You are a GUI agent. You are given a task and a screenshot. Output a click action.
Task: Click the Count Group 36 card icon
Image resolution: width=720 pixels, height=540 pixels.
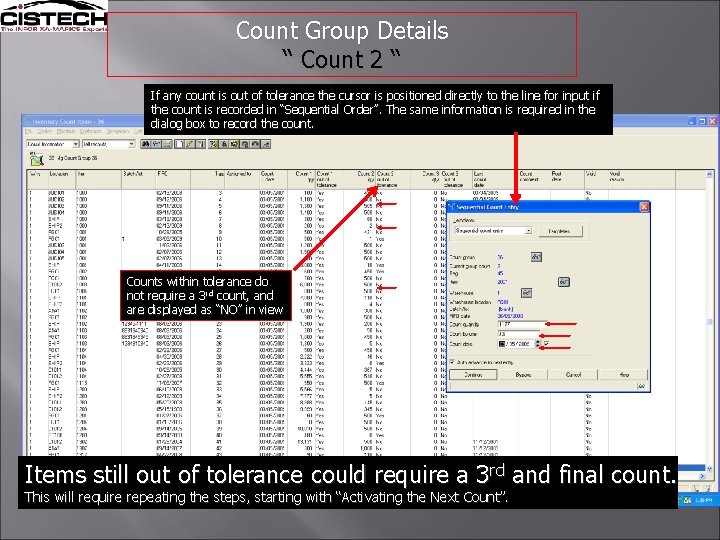click(37, 158)
